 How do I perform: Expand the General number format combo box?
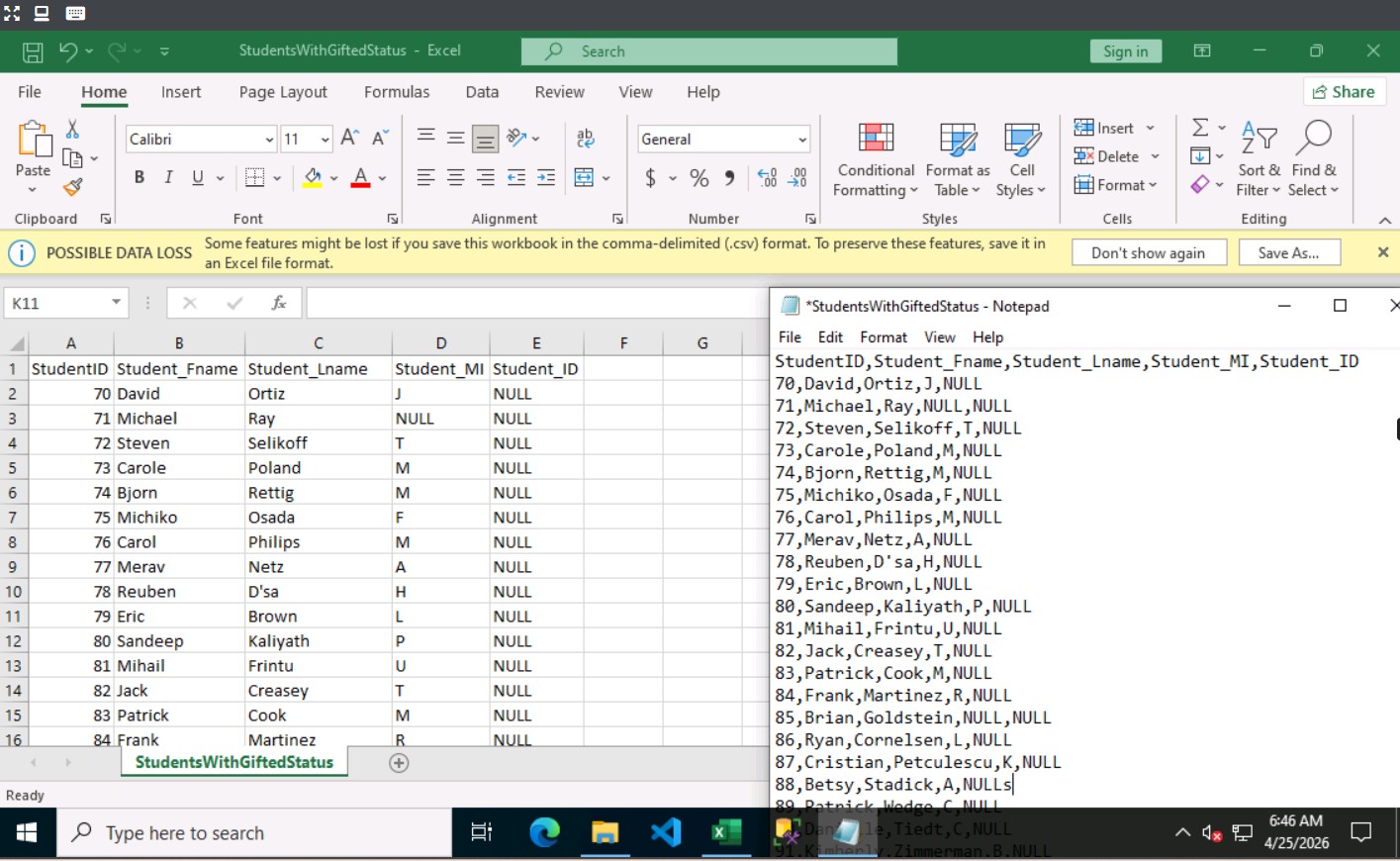pos(803,139)
